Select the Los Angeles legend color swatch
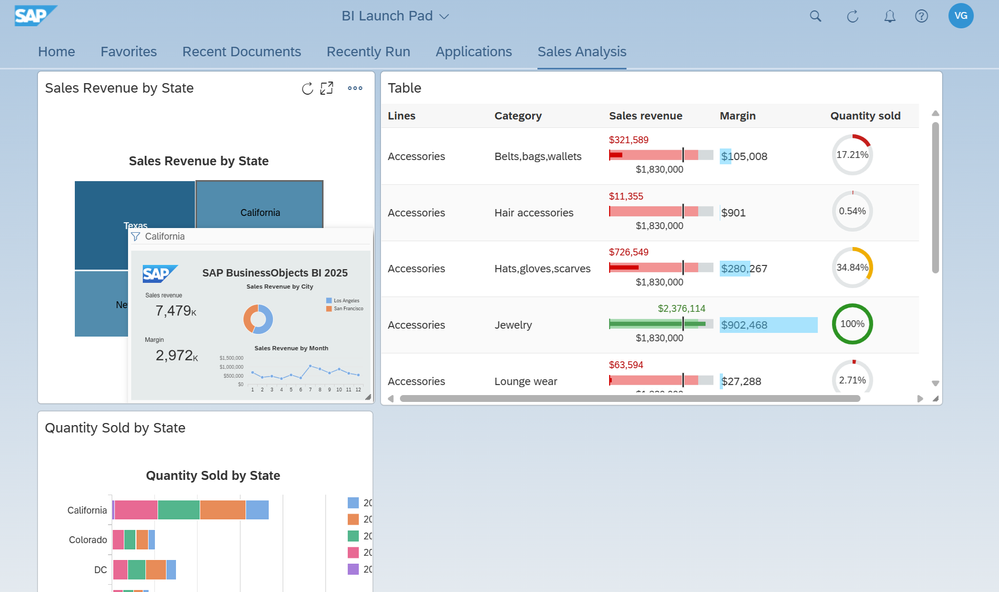 click(331, 300)
